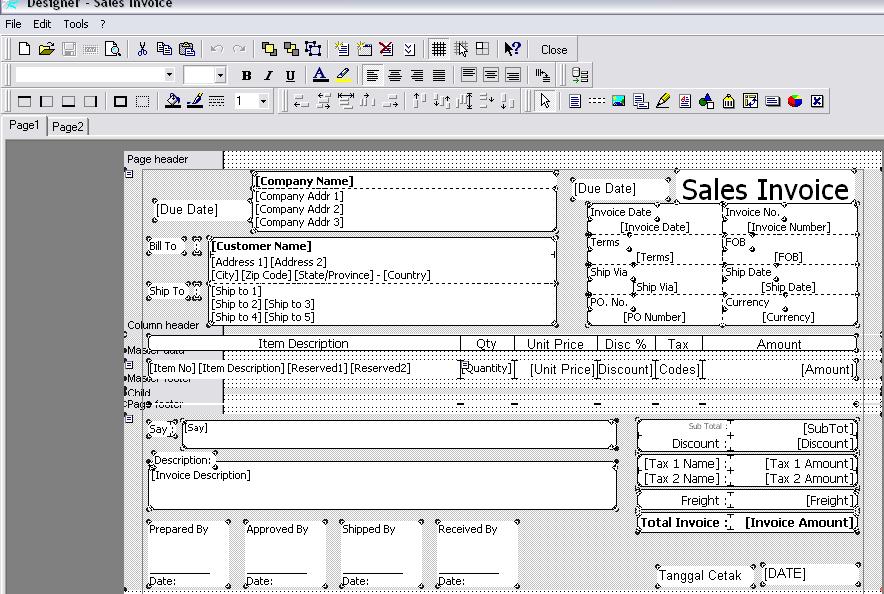Click the New report icon

(25, 49)
